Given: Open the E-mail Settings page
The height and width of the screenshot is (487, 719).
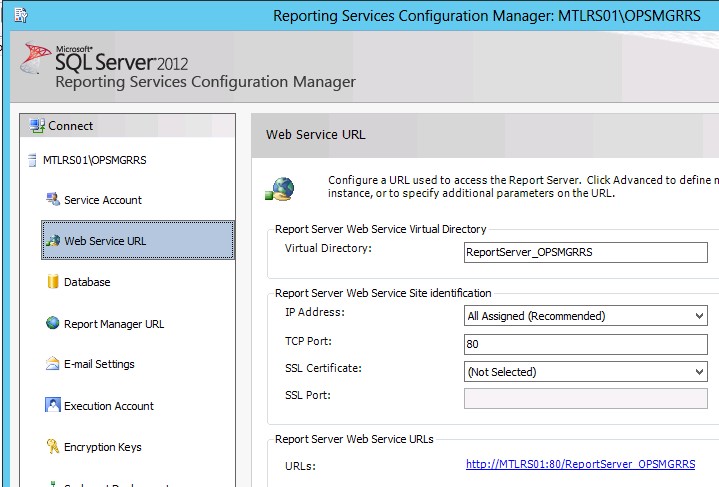Looking at the screenshot, I should click(99, 364).
